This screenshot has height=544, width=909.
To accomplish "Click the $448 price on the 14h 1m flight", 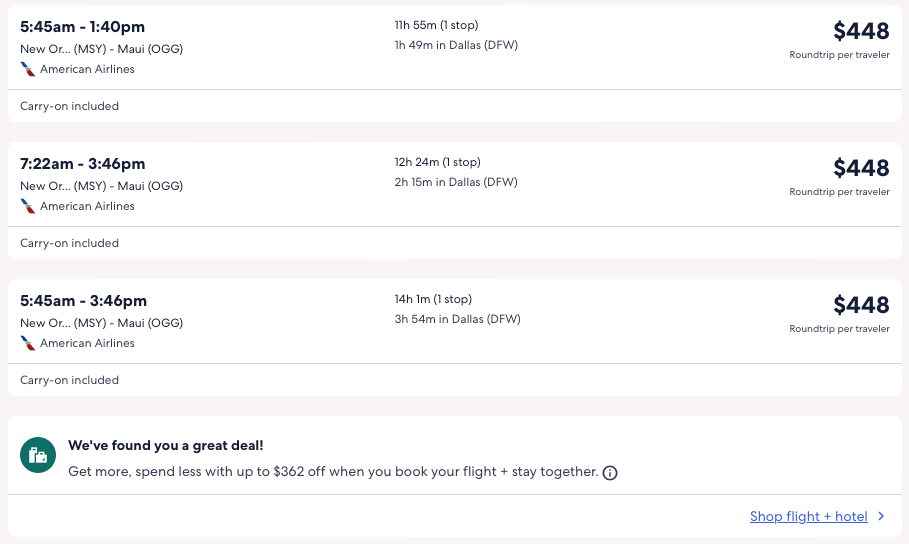I will coord(860,305).
